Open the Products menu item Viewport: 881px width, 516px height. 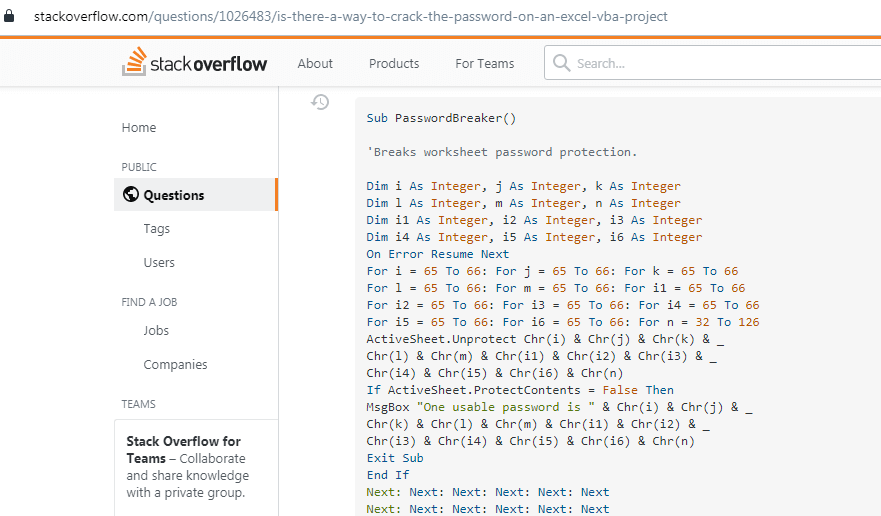click(394, 64)
